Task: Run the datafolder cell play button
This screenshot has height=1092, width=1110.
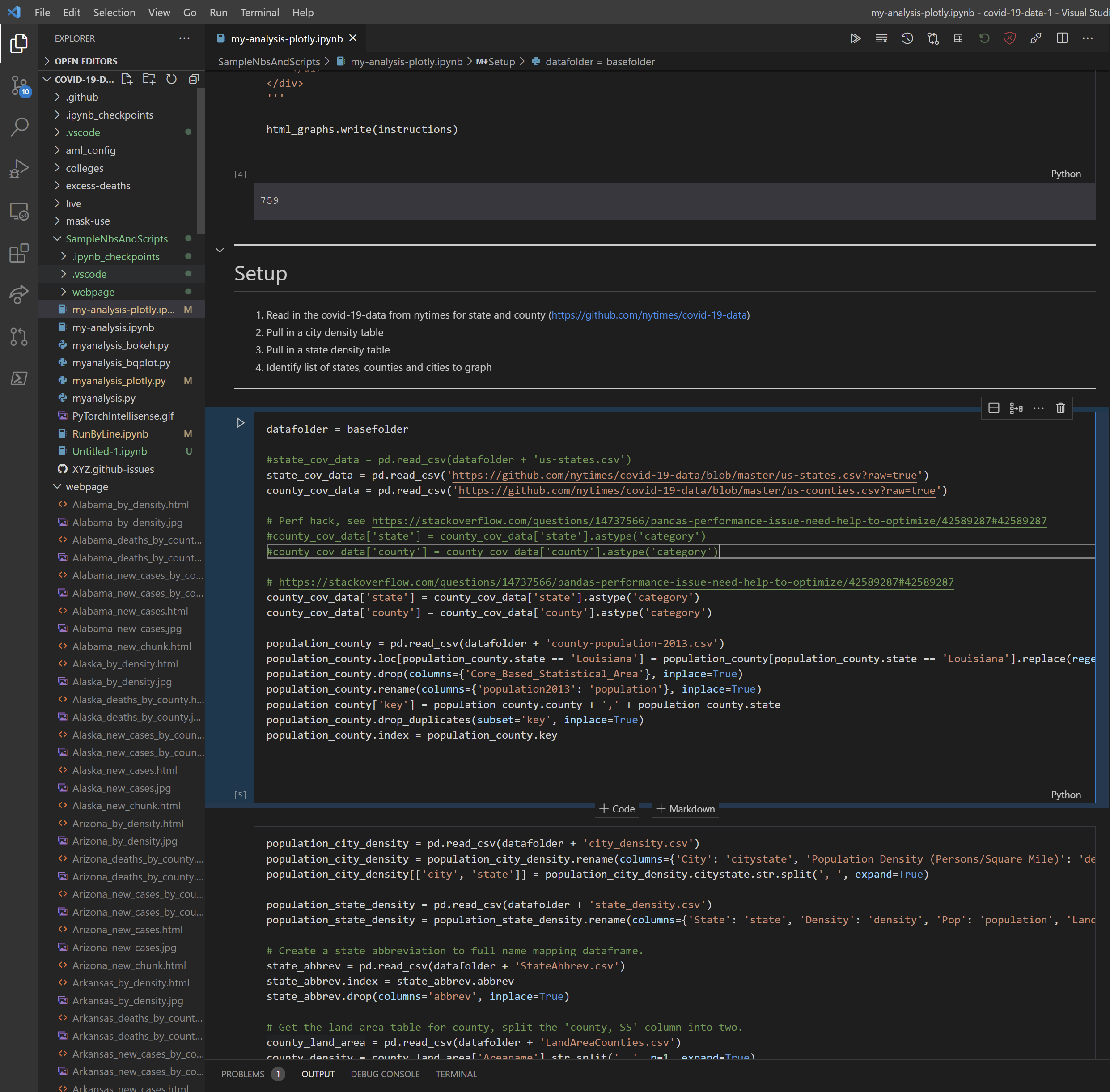Action: tap(241, 423)
